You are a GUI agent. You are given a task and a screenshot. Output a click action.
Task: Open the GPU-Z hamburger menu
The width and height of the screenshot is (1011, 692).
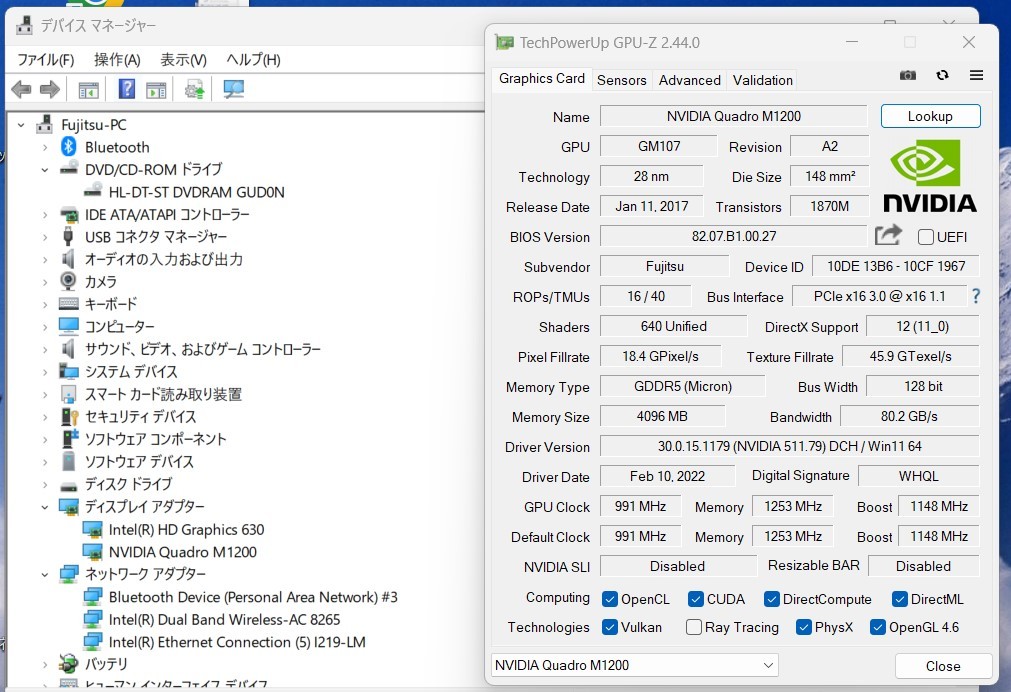pos(976,75)
